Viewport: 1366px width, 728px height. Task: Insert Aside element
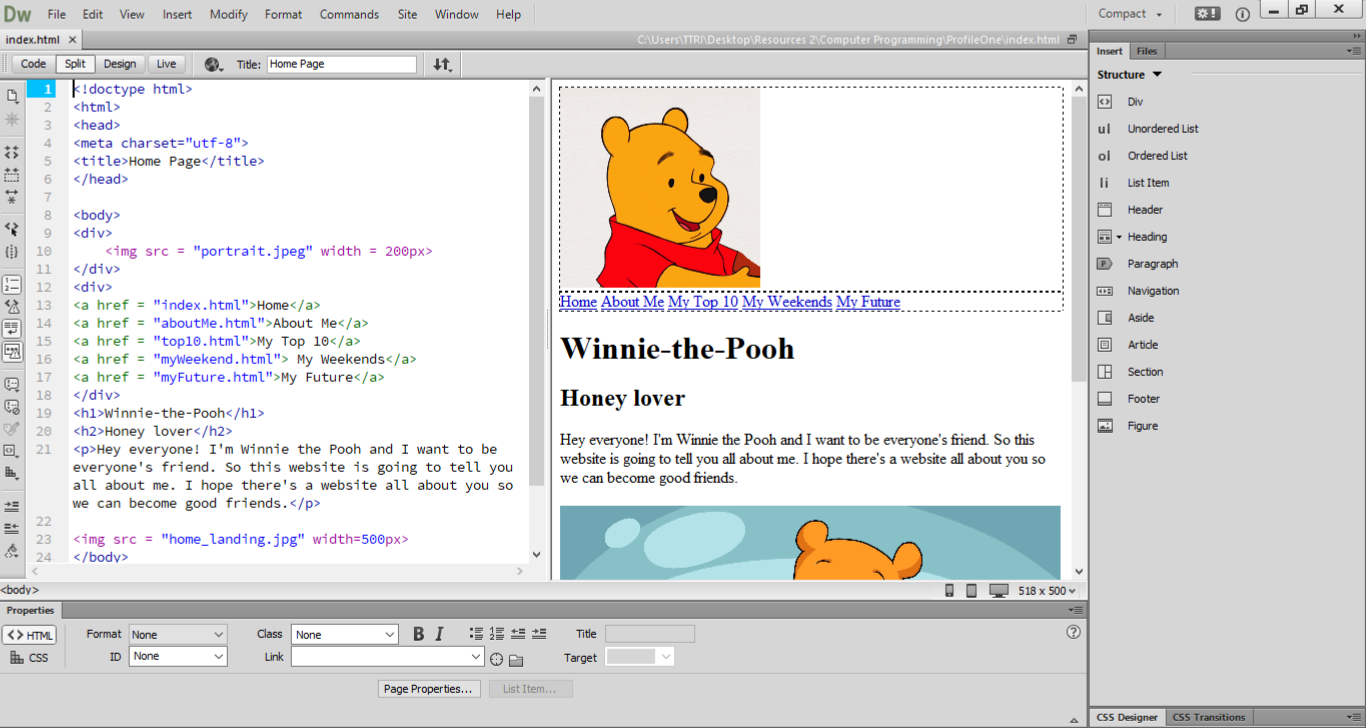1140,318
